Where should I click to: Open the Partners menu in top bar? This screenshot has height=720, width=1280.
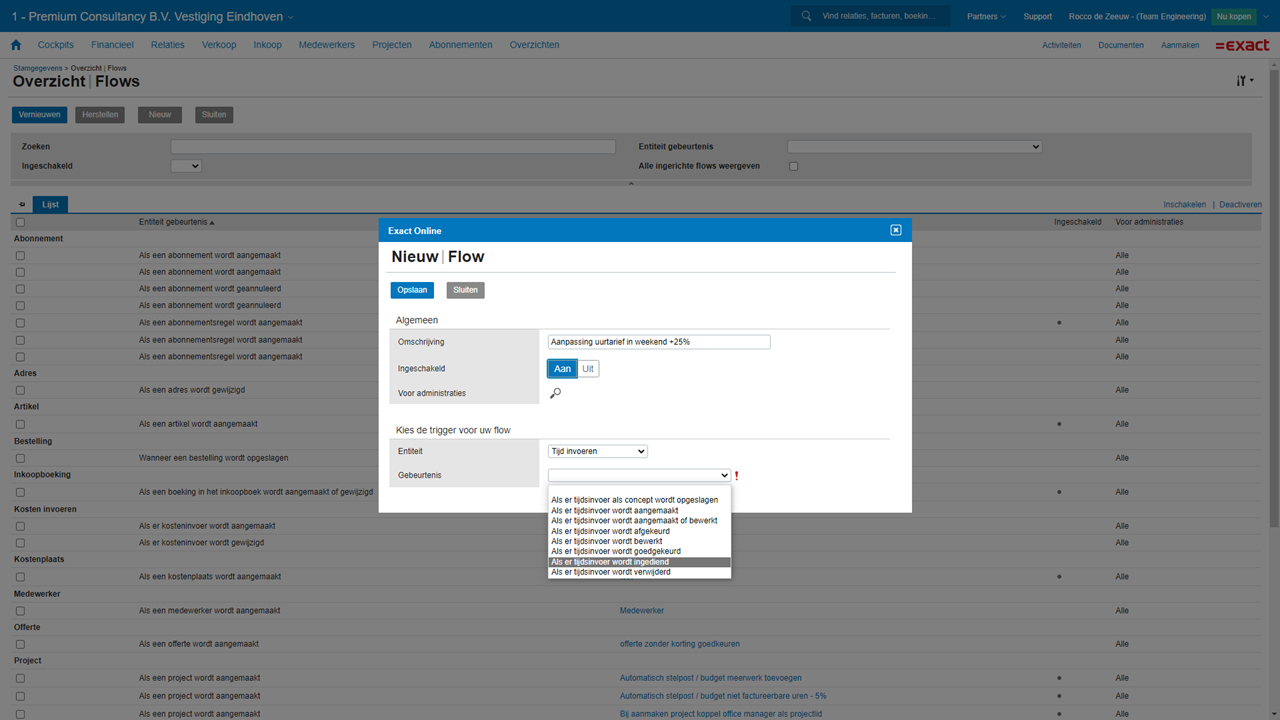pyautogui.click(x=985, y=16)
